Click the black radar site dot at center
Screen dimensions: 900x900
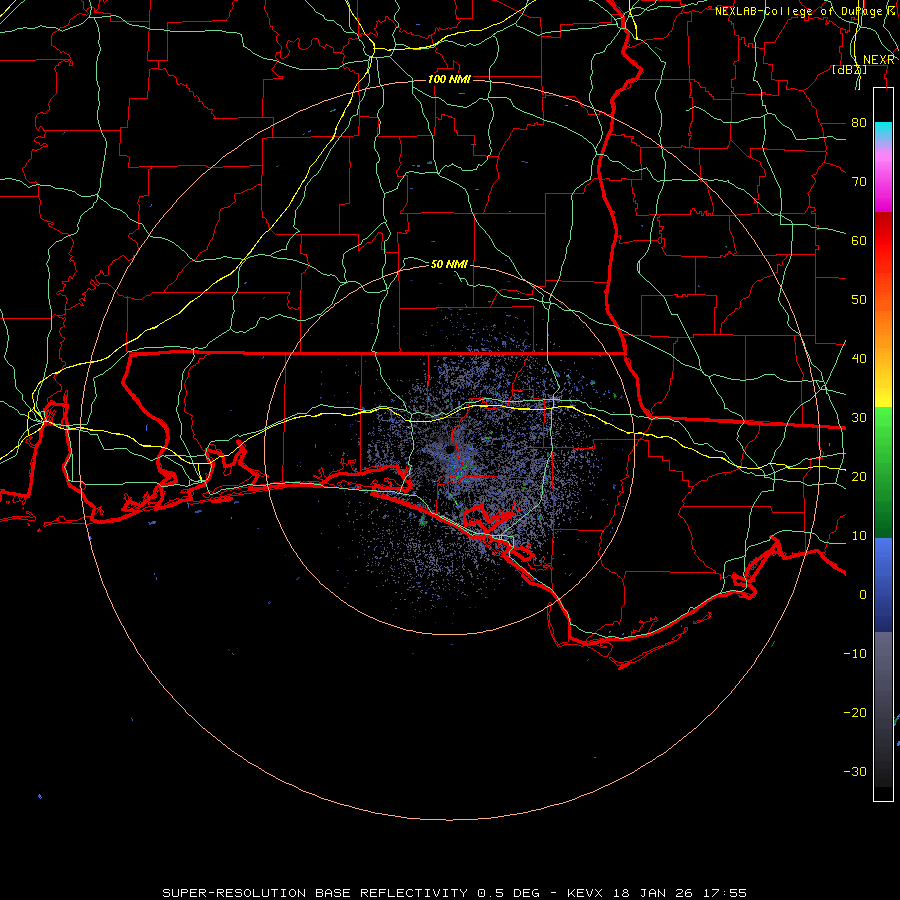tap(450, 449)
